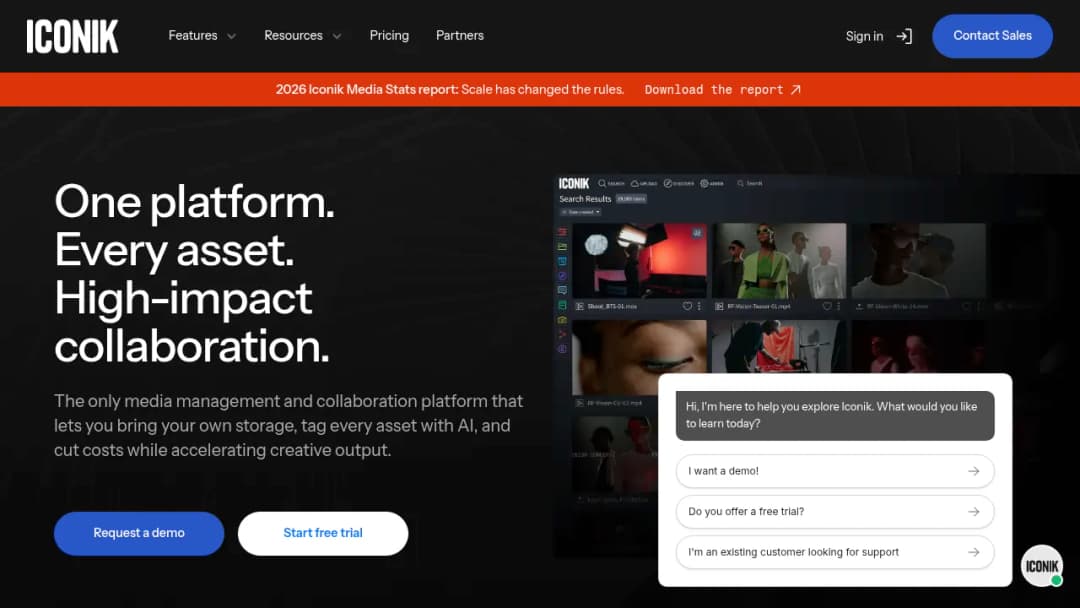
Task: Open the red studio lighting thumbnail
Action: pyautogui.click(x=639, y=260)
